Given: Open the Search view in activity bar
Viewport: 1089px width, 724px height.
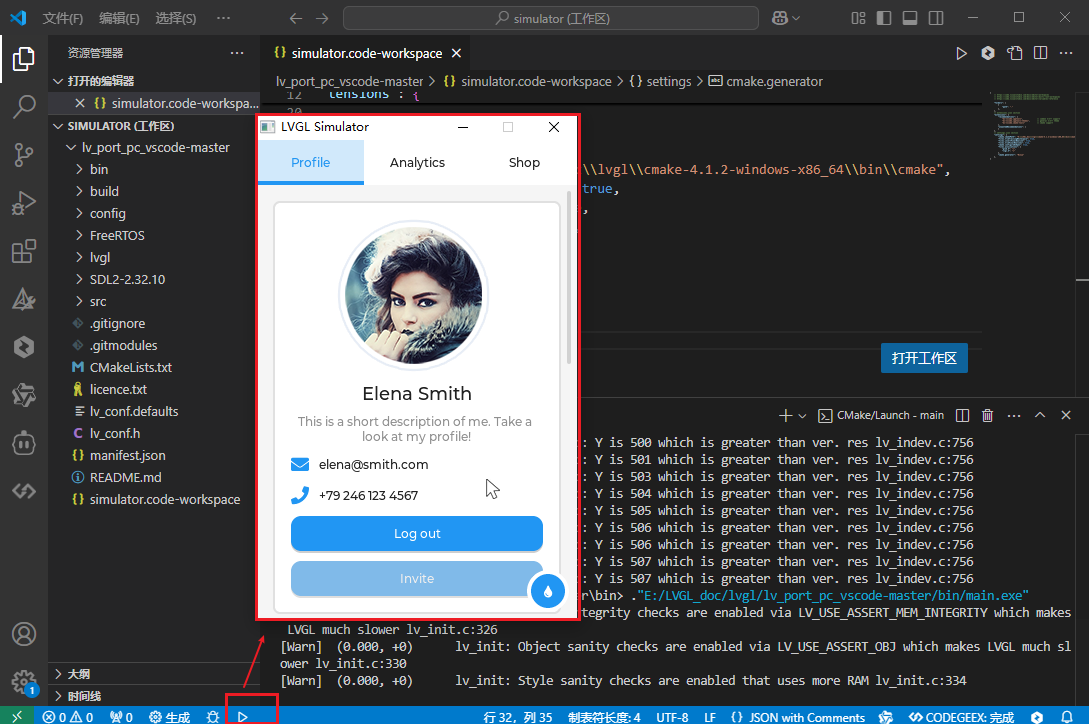Looking at the screenshot, I should click(x=24, y=107).
